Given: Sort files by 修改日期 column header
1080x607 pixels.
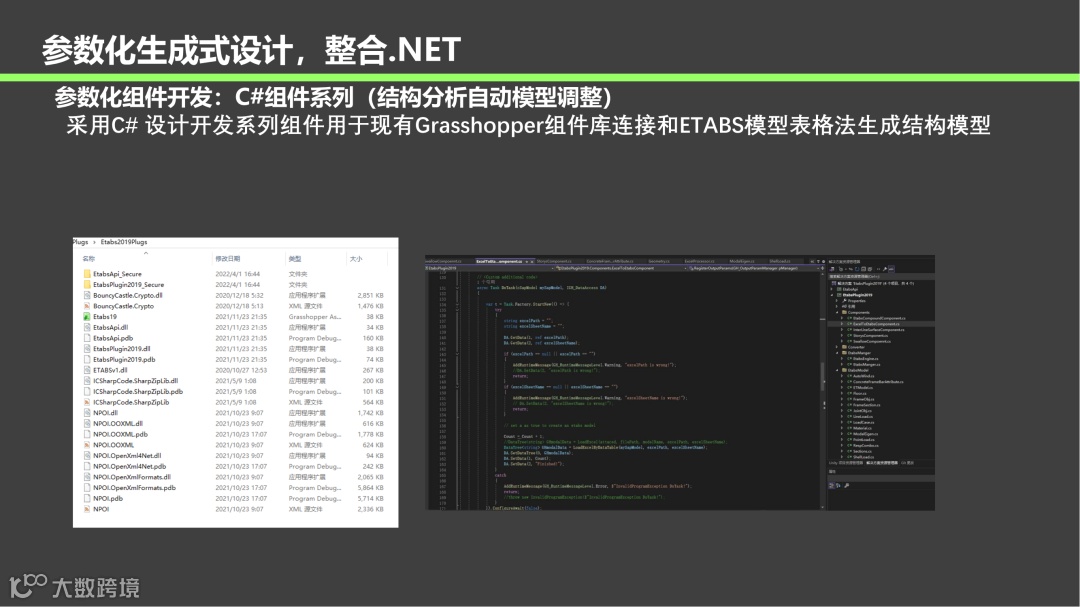Looking at the screenshot, I should pyautogui.click(x=227, y=258).
